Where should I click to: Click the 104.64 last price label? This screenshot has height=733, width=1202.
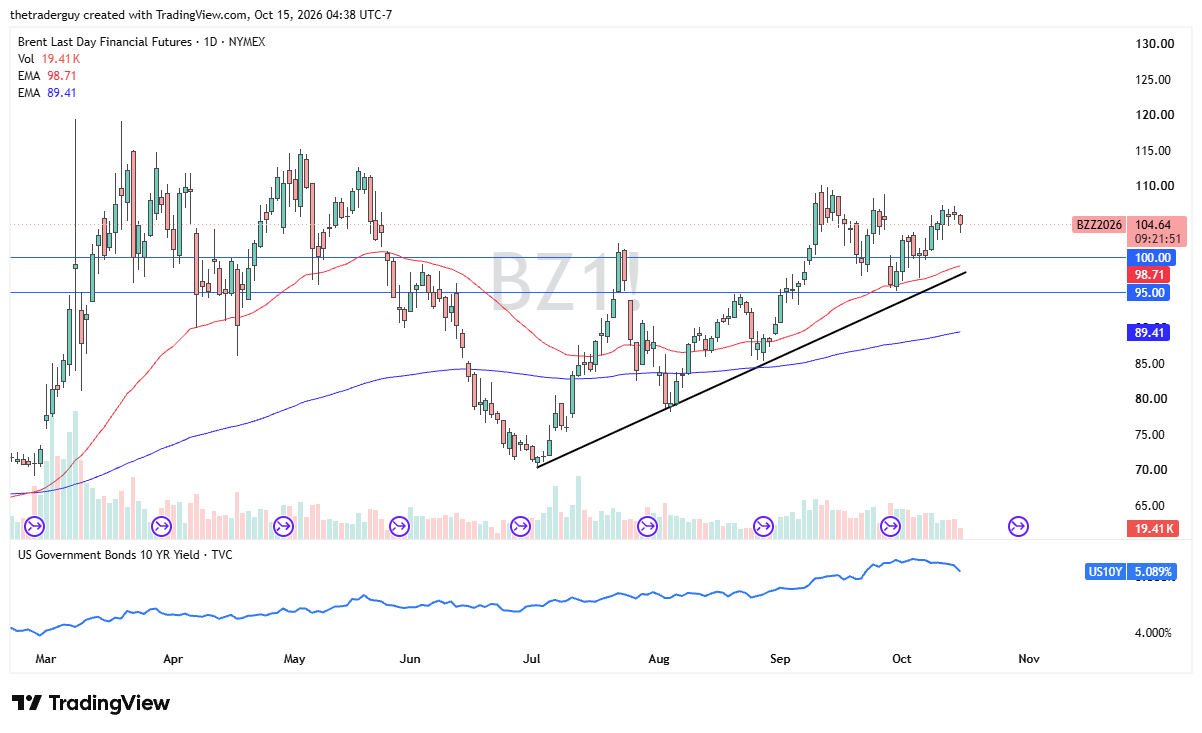pos(1154,225)
